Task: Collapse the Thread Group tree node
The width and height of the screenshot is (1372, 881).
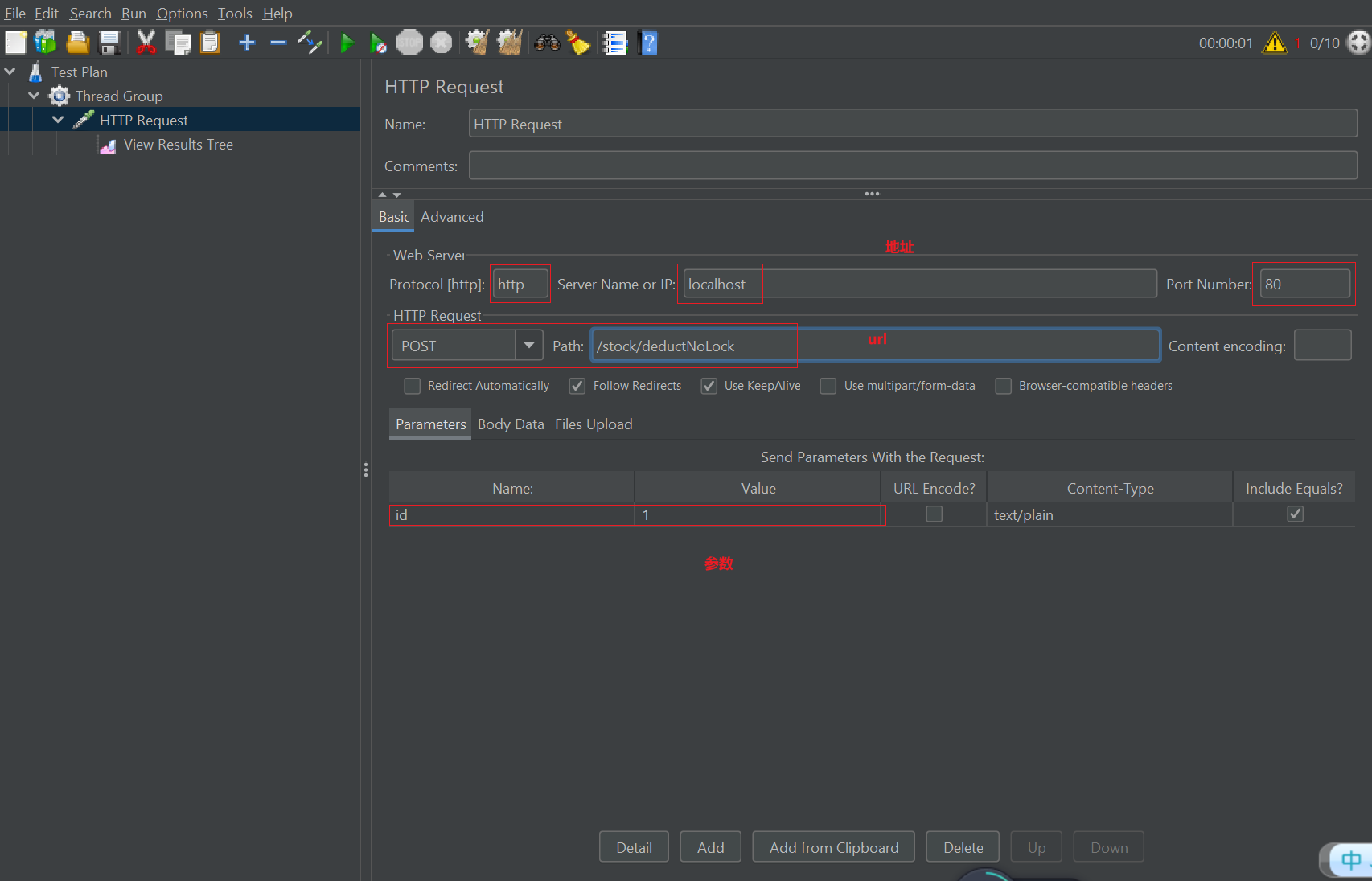Action: 34,96
